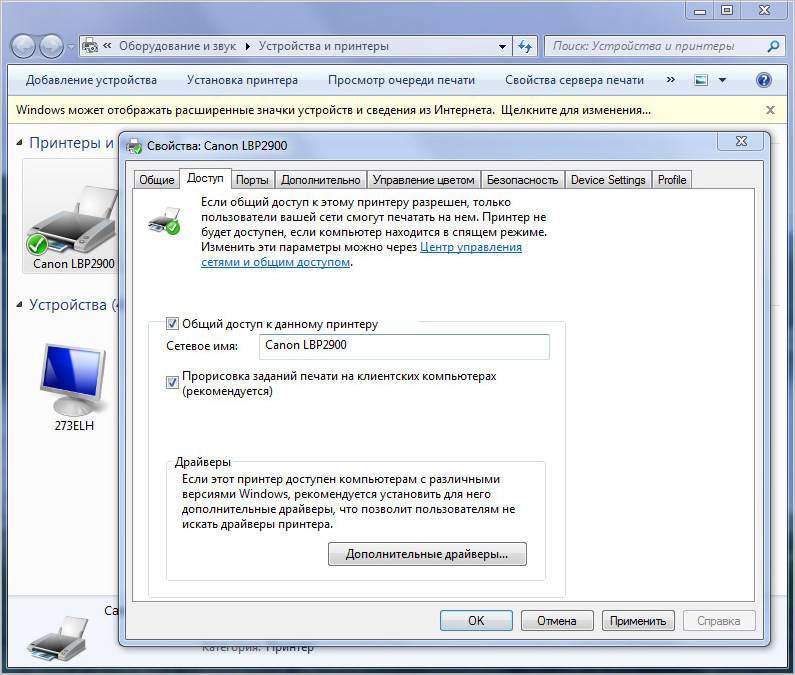Click Применить button

point(638,621)
